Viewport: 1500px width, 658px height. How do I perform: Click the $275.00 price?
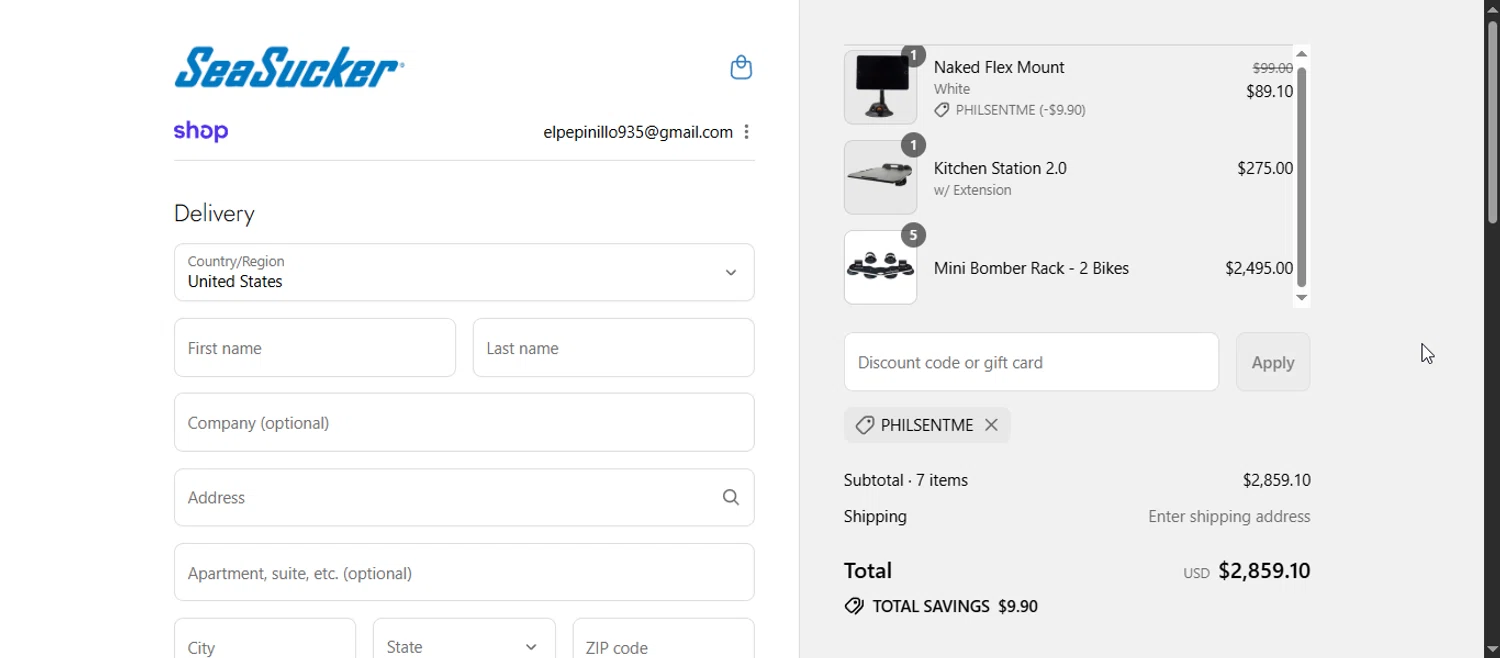click(x=1265, y=168)
